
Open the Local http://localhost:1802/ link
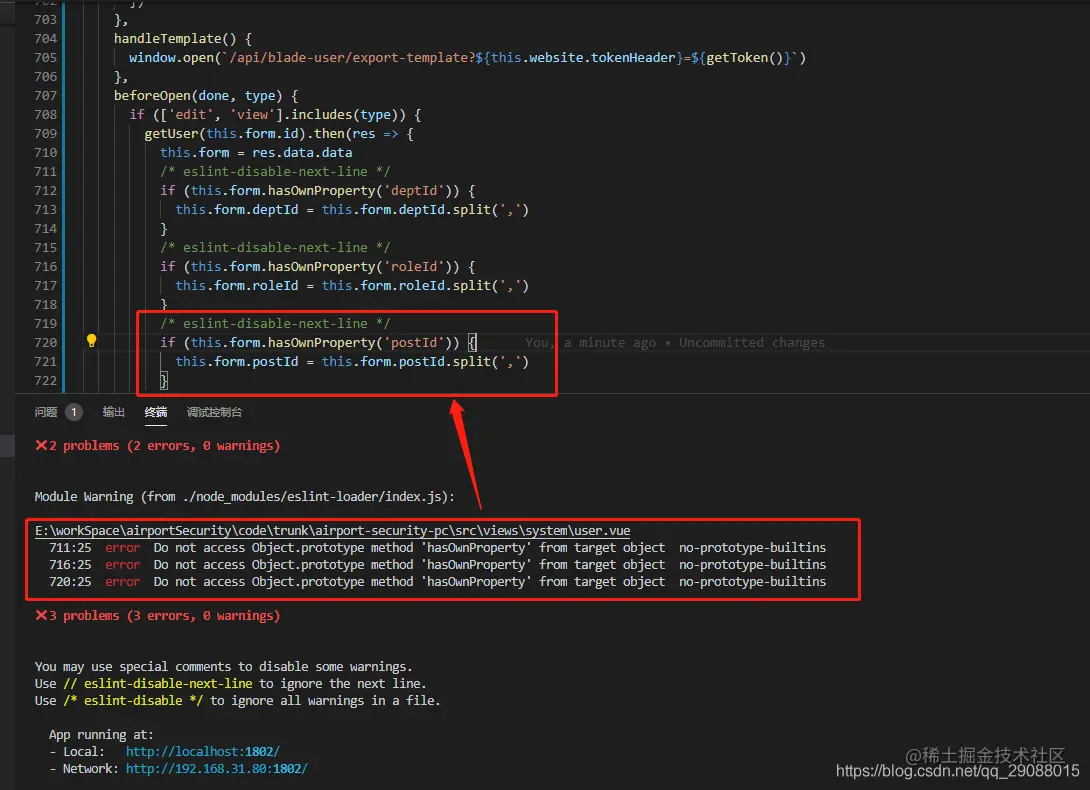[202, 752]
